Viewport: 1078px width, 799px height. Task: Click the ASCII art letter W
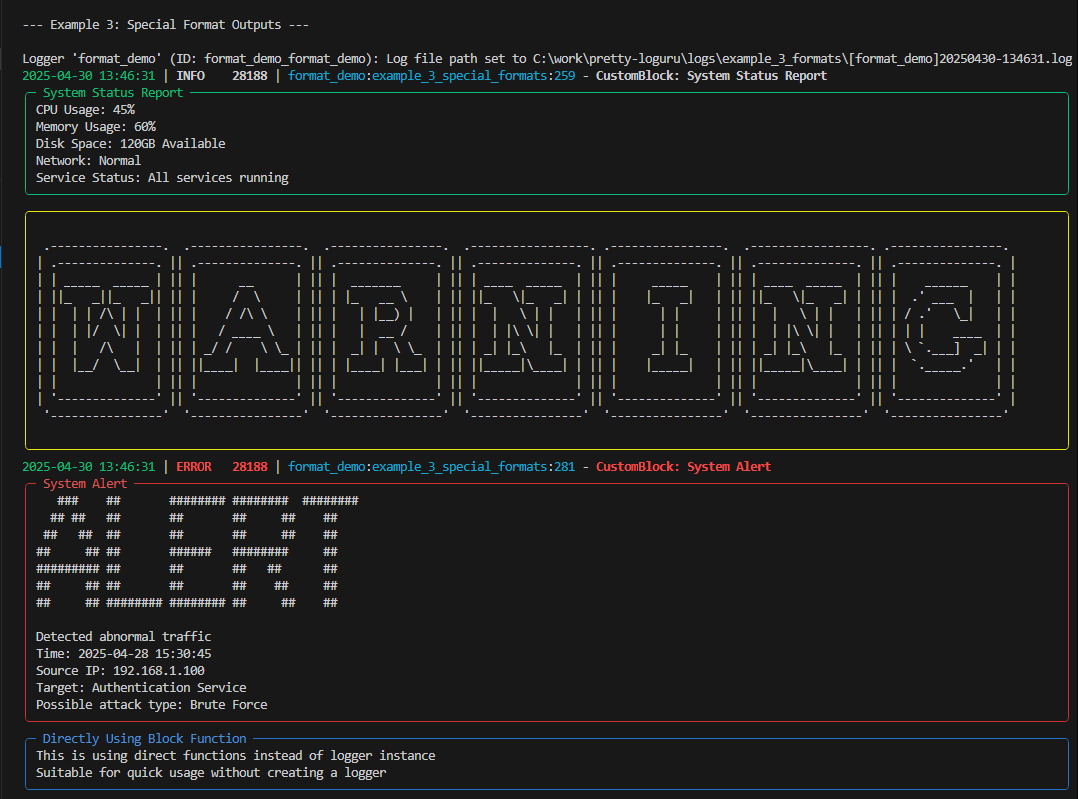107,330
